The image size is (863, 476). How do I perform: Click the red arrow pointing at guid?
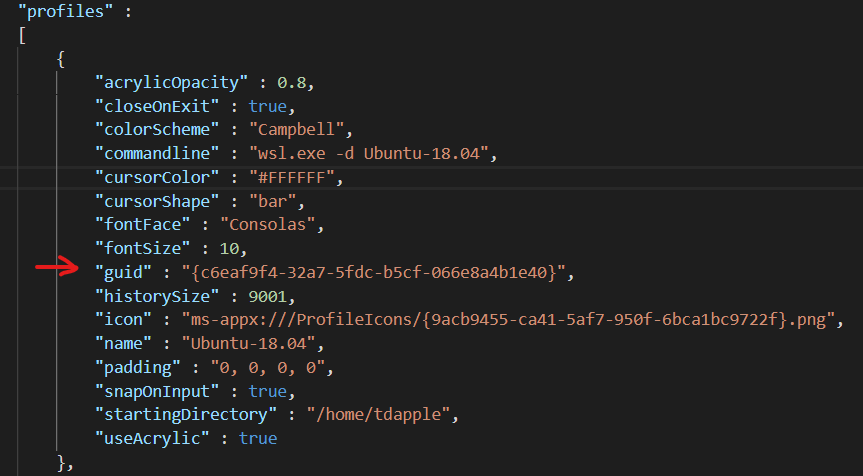(57, 268)
